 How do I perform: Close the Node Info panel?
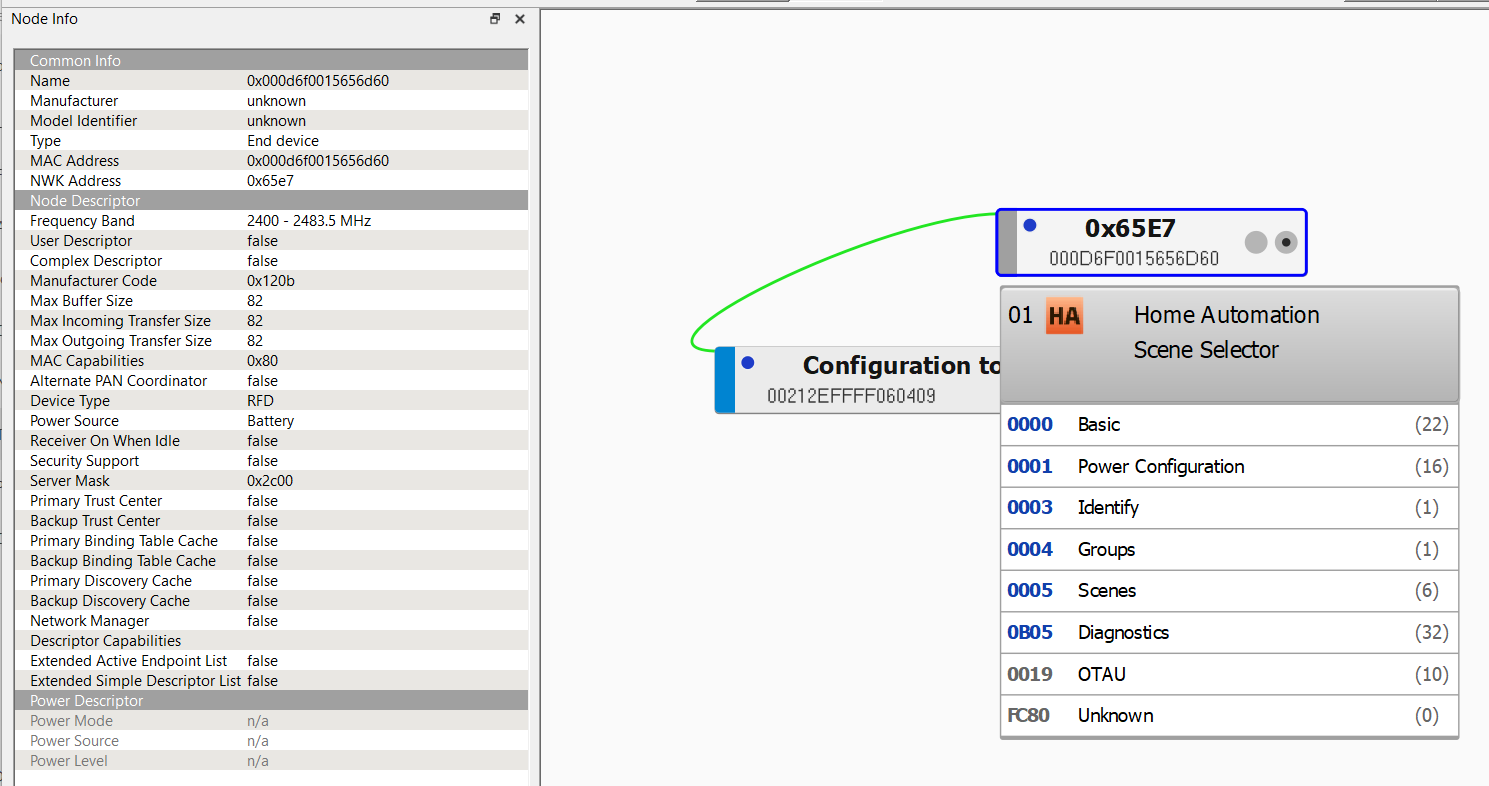pos(519,18)
